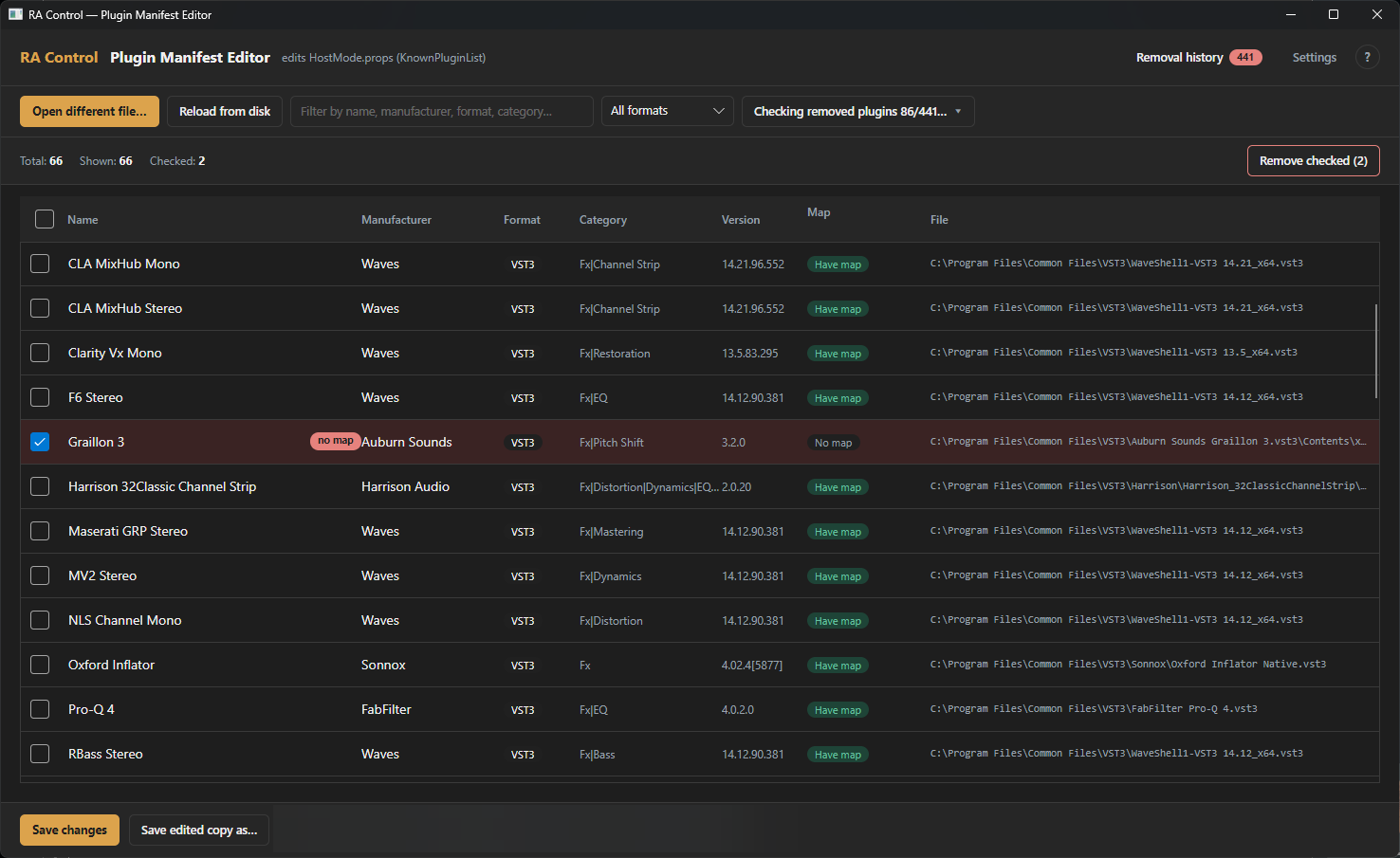Viewport: 1400px width, 858px height.
Task: Click the Harrison Audio manufacturer cell
Action: pyautogui.click(x=405, y=486)
